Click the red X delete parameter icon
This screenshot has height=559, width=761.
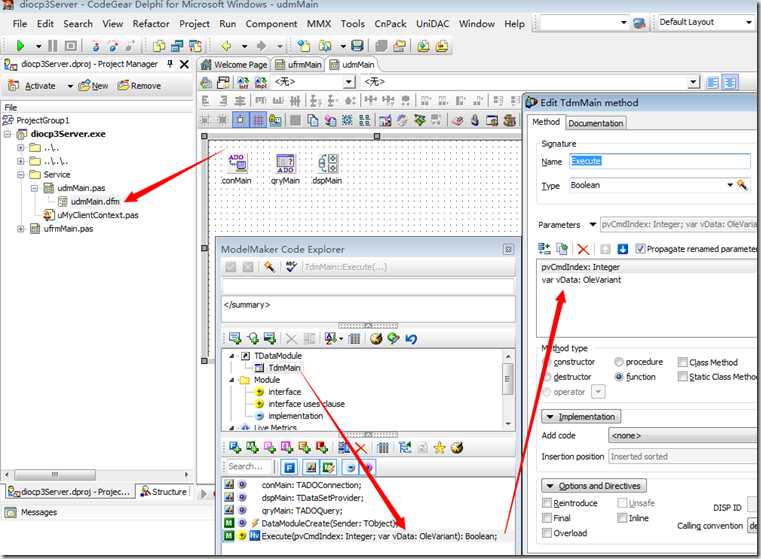click(583, 249)
